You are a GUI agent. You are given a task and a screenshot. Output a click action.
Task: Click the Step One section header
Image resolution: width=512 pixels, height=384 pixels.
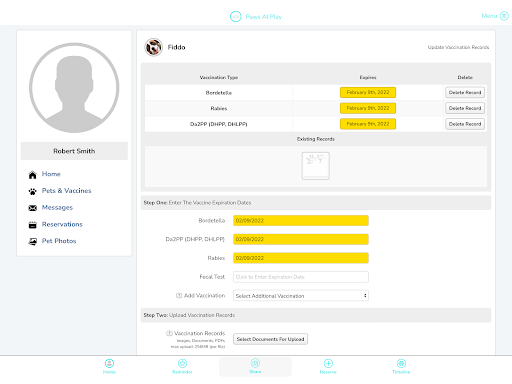click(316, 203)
